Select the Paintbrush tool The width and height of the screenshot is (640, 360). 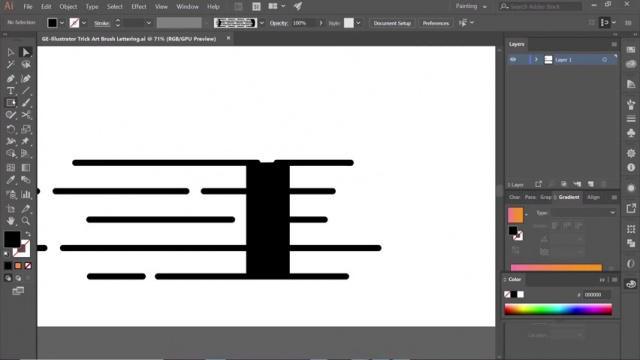pyautogui.click(x=26, y=103)
